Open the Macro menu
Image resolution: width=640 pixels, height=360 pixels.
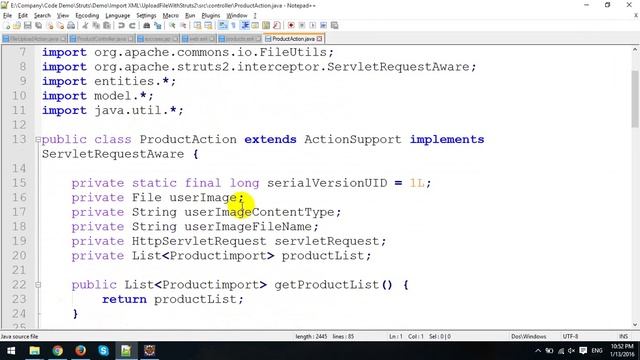pos(171,16)
